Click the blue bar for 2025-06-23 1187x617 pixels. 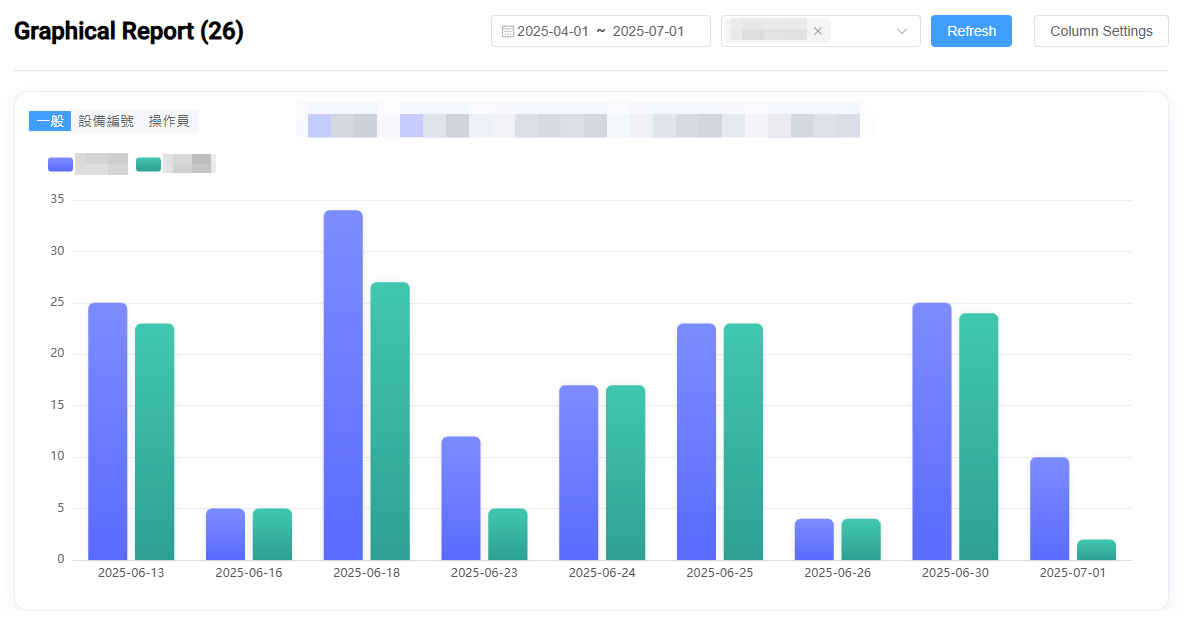coord(461,497)
